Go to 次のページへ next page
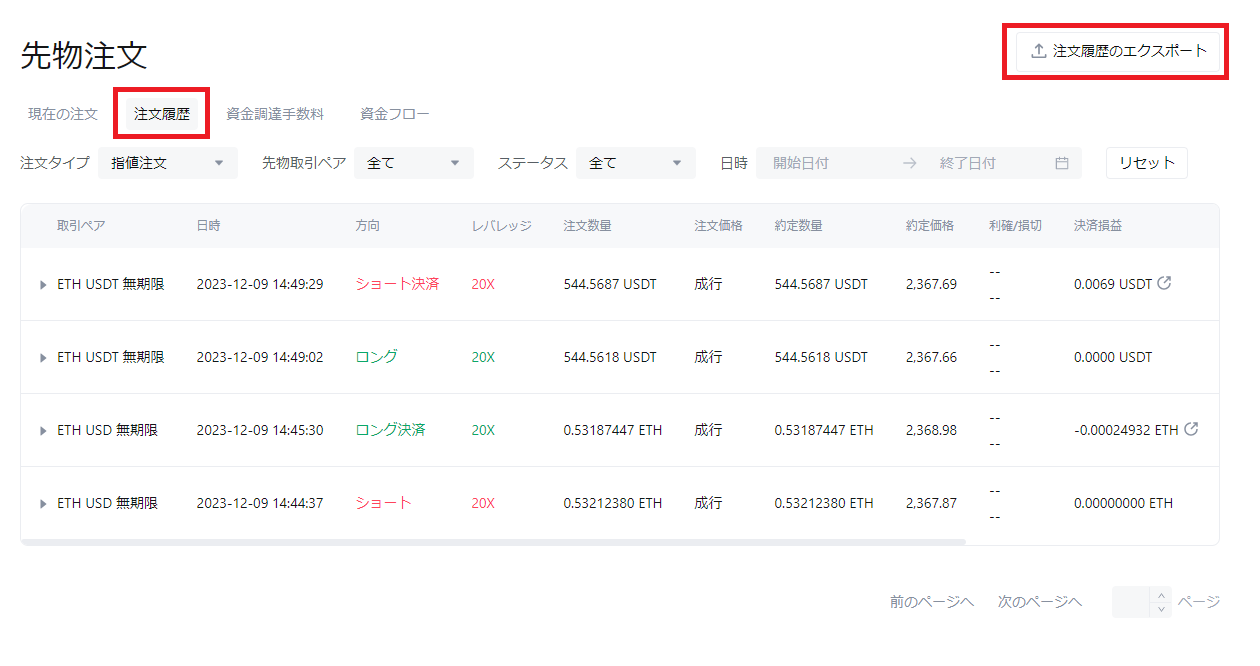Viewport: 1260px width, 666px height. coord(1040,602)
